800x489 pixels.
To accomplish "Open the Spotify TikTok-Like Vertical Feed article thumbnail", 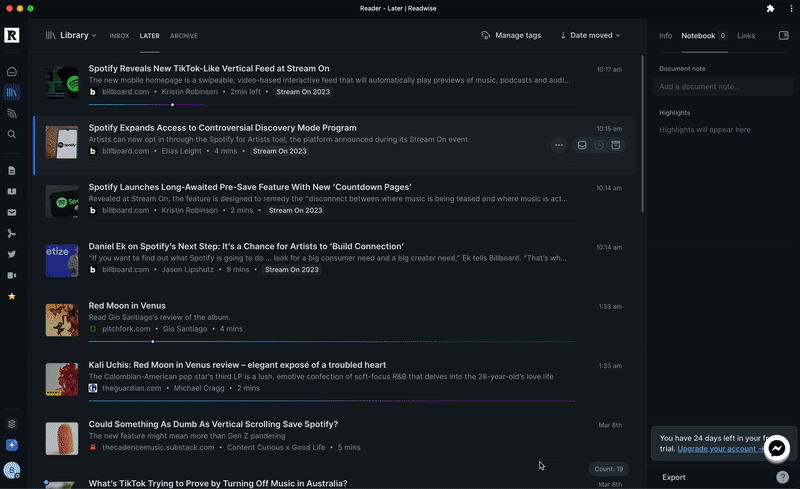I will pos(62,83).
